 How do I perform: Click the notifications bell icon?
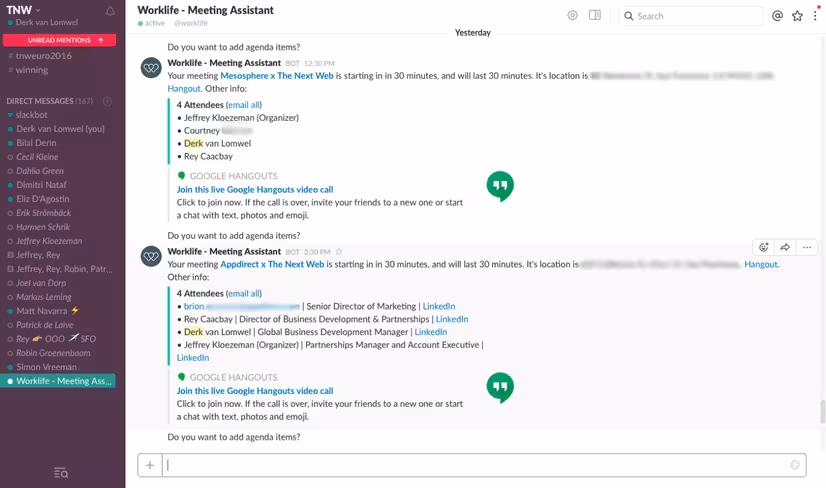click(110, 11)
